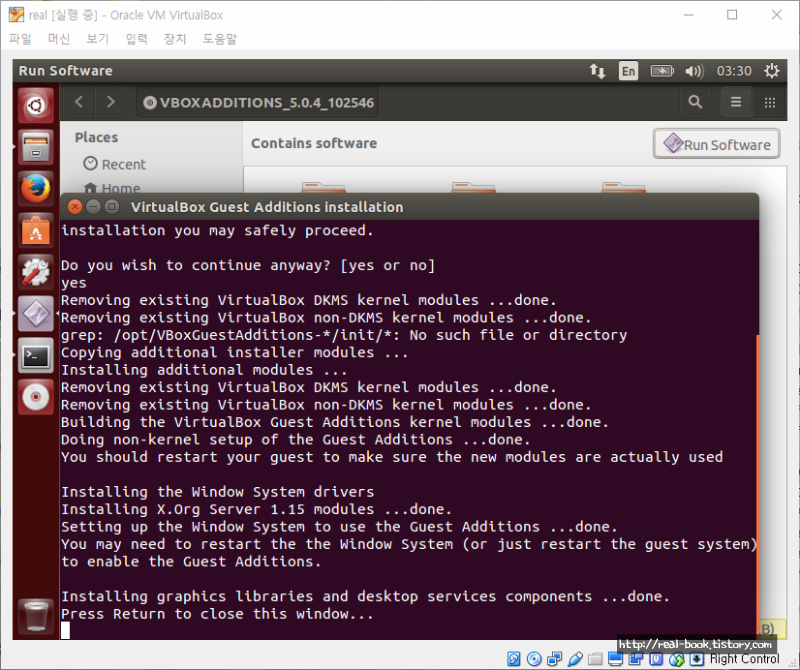Click the network adapters status icon
This screenshot has height=670, width=800.
click(x=555, y=659)
